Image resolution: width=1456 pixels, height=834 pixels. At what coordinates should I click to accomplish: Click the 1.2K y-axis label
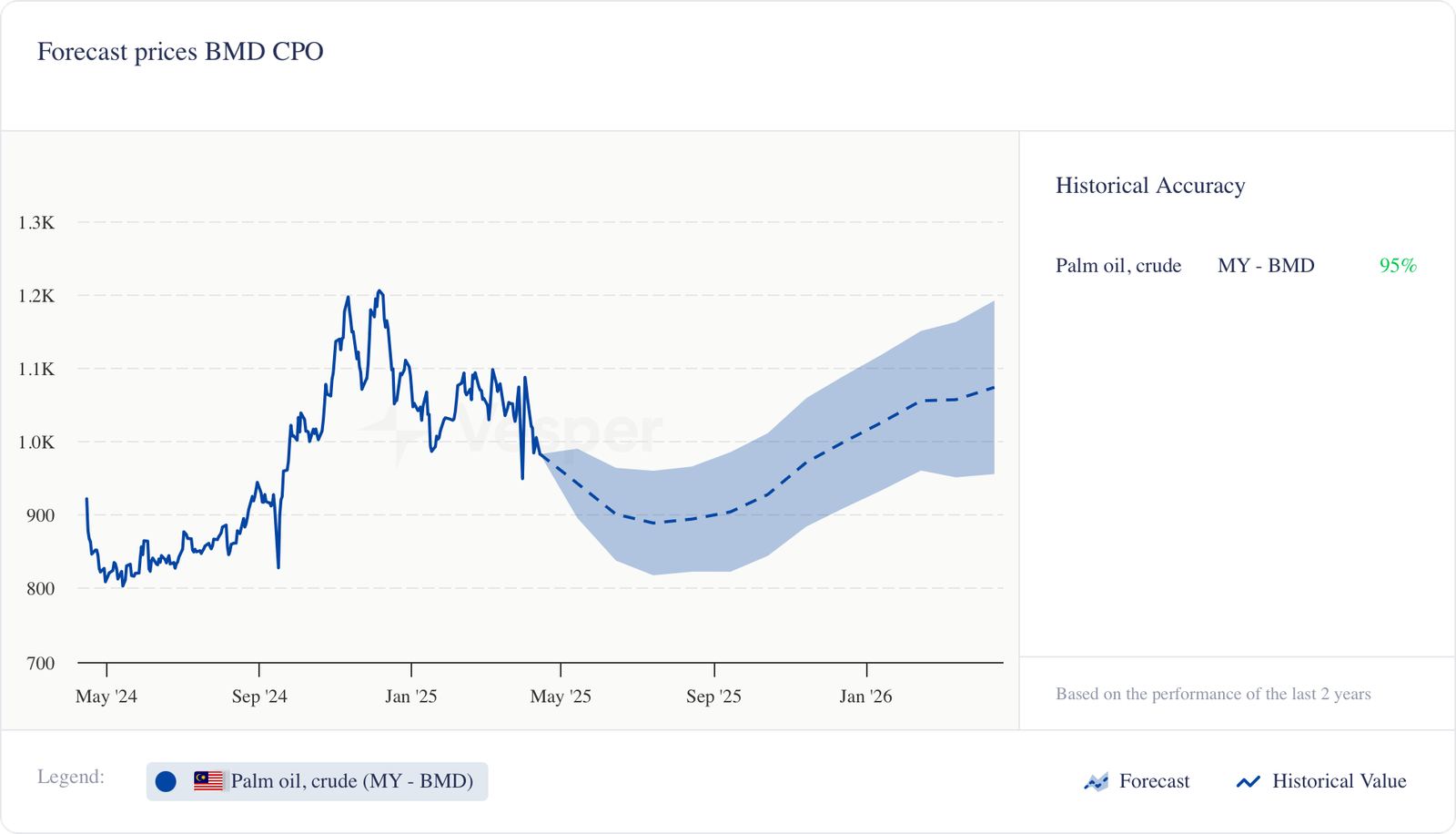point(36,296)
